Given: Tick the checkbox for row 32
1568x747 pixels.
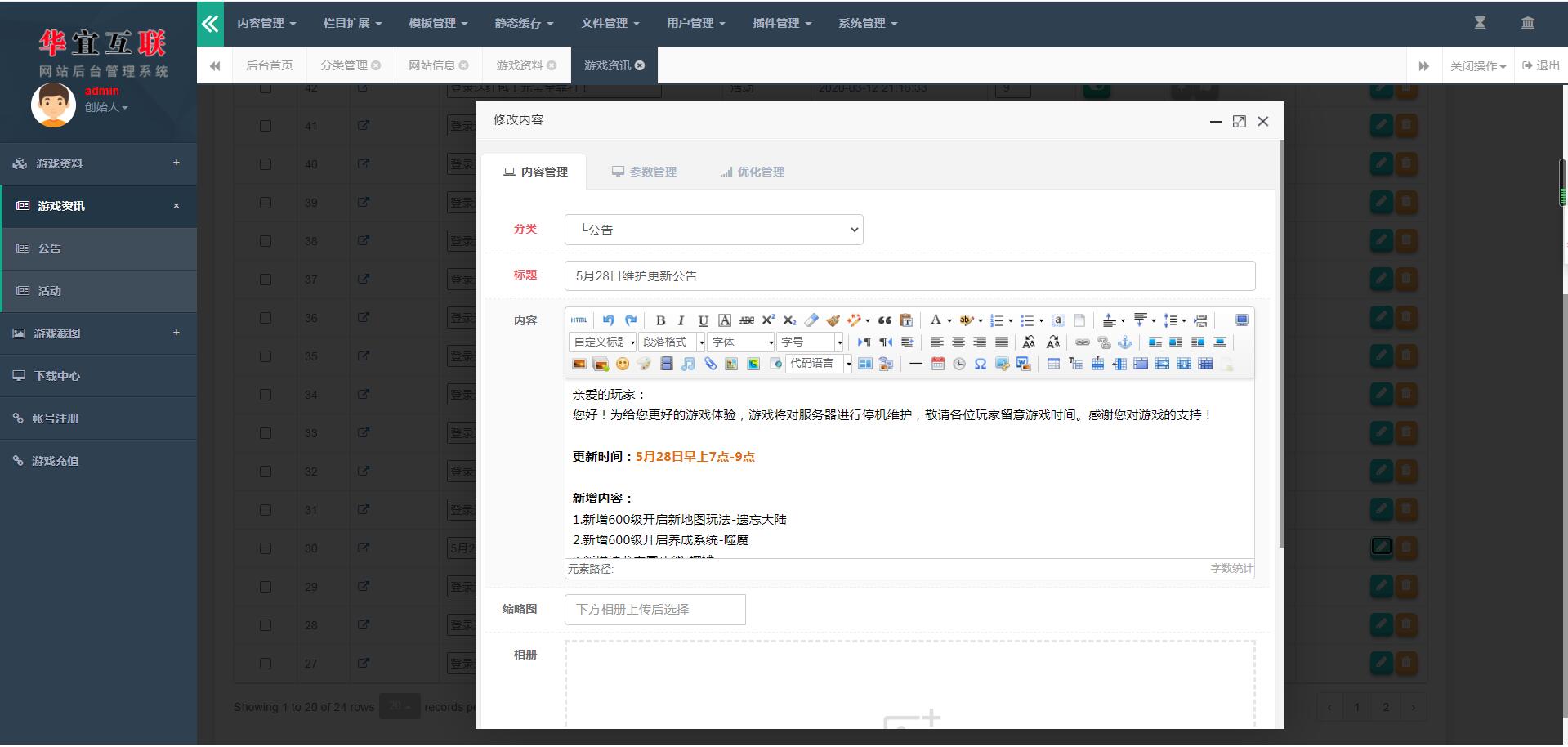Looking at the screenshot, I should coord(266,472).
